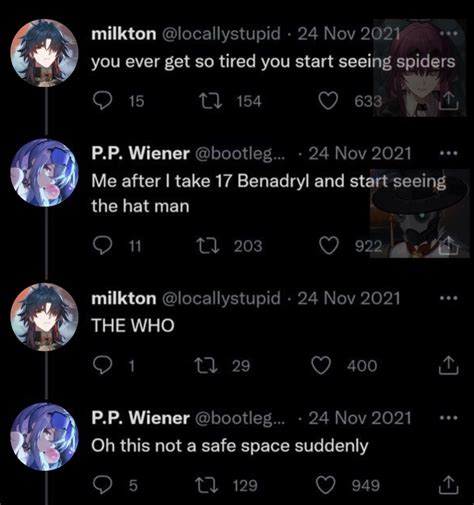The width and height of the screenshot is (474, 505).
Task: Share the 'safe space suddenly' tweet
Action: pos(449,485)
